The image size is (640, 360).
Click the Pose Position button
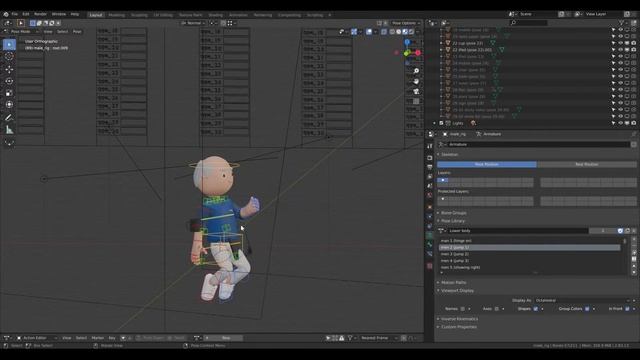click(487, 164)
